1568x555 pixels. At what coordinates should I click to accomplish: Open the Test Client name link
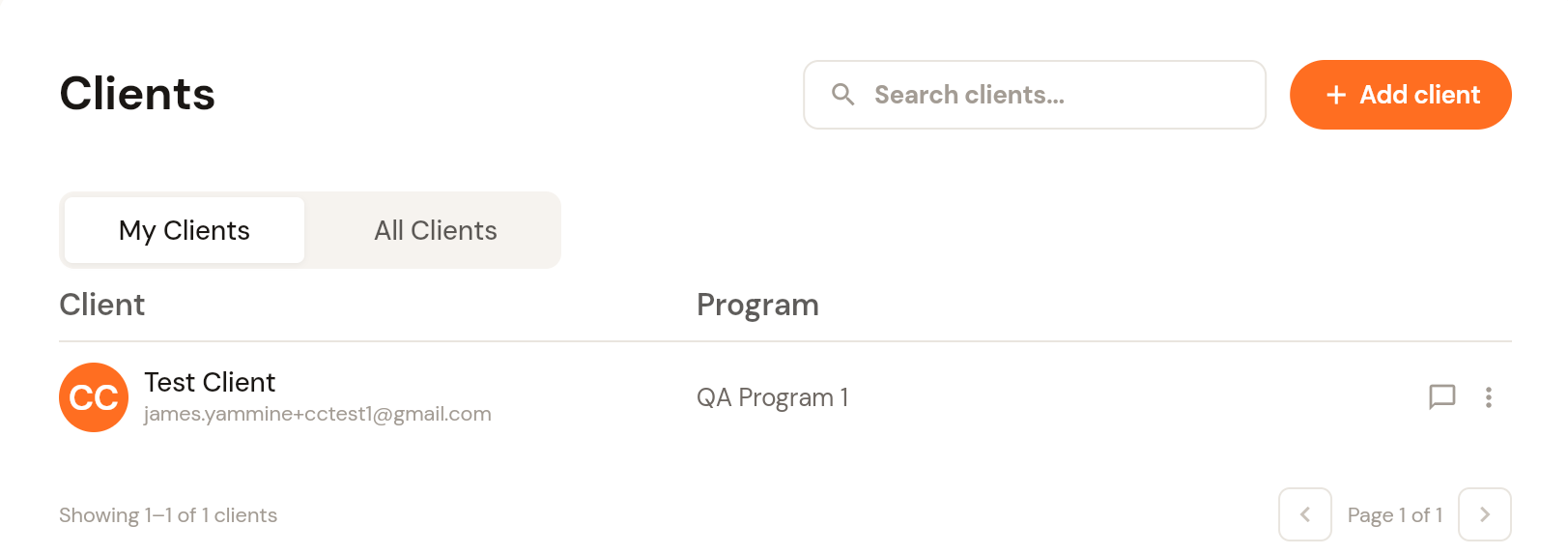tap(210, 382)
